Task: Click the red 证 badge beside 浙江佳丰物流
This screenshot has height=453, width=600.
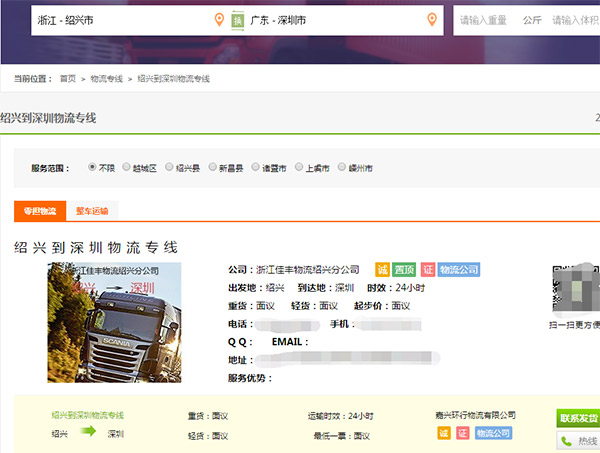Action: pyautogui.click(x=428, y=270)
